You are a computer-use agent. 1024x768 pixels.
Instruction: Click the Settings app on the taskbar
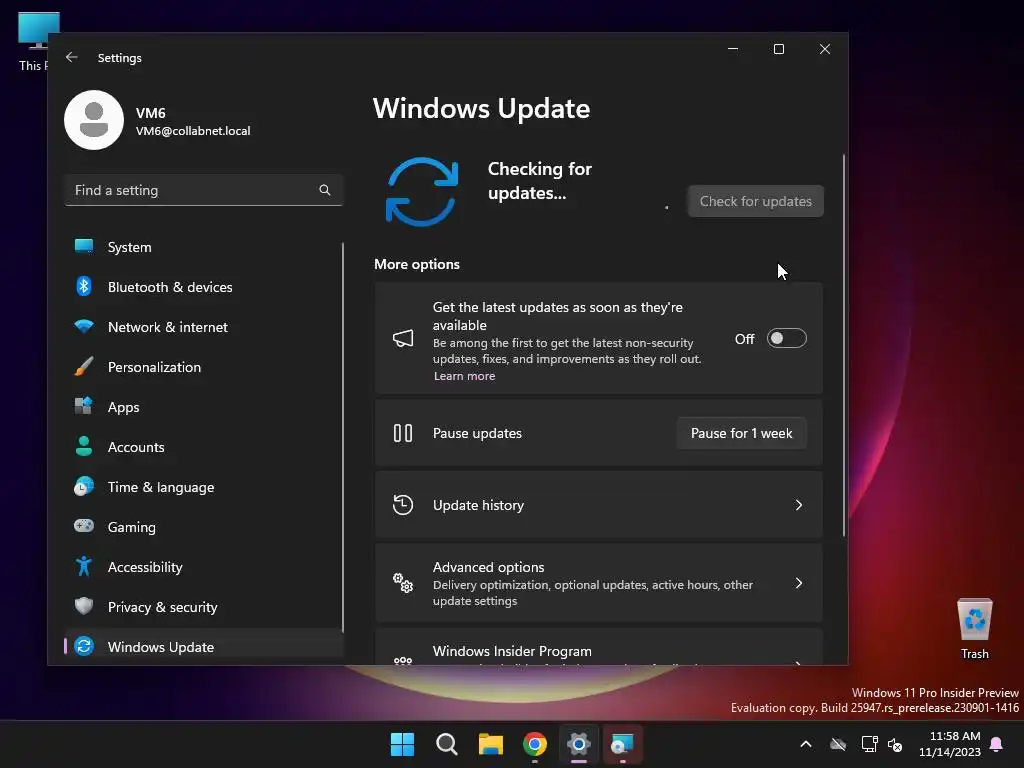(579, 744)
